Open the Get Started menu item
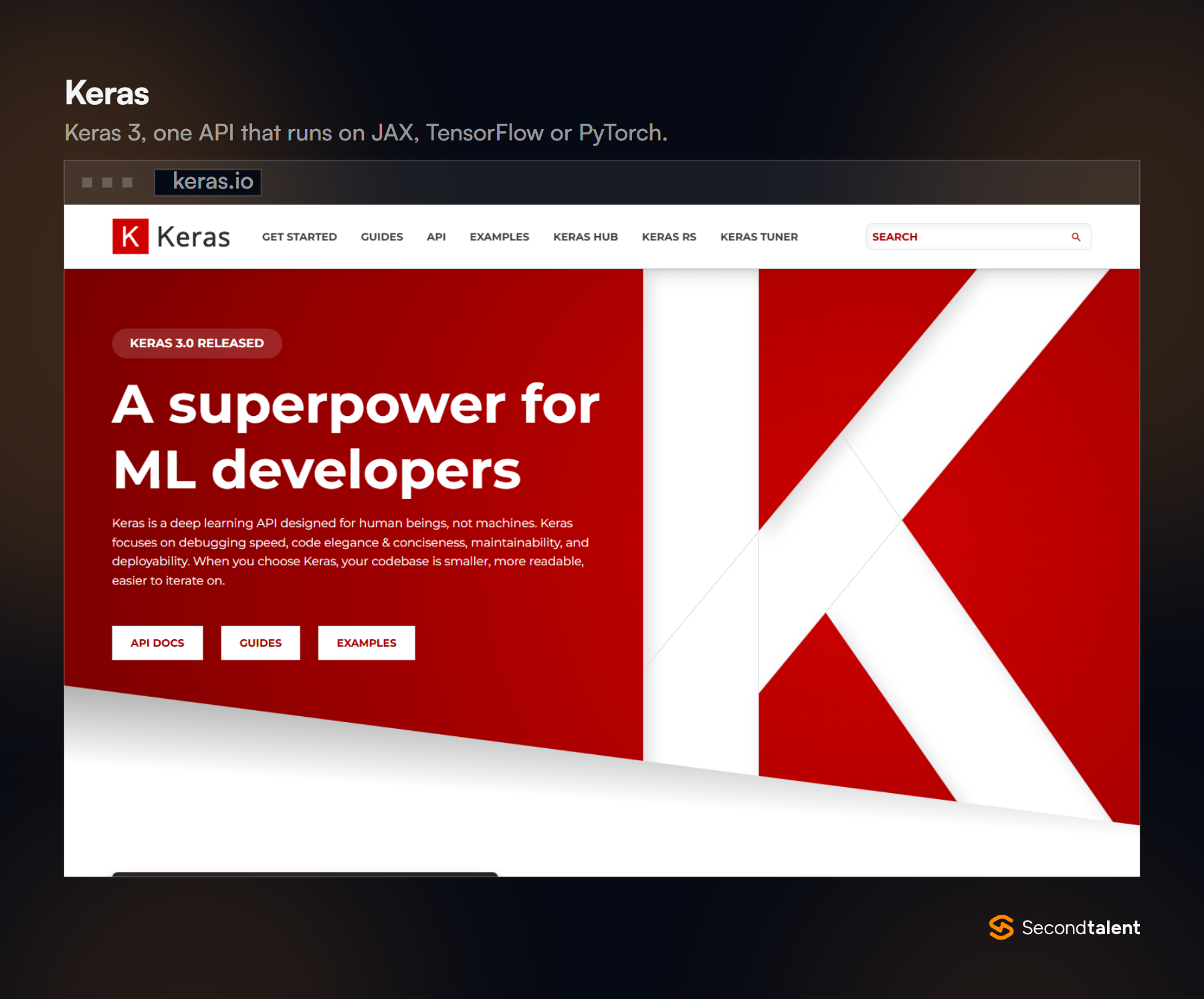Viewport: 1204px width, 999px height. point(299,237)
